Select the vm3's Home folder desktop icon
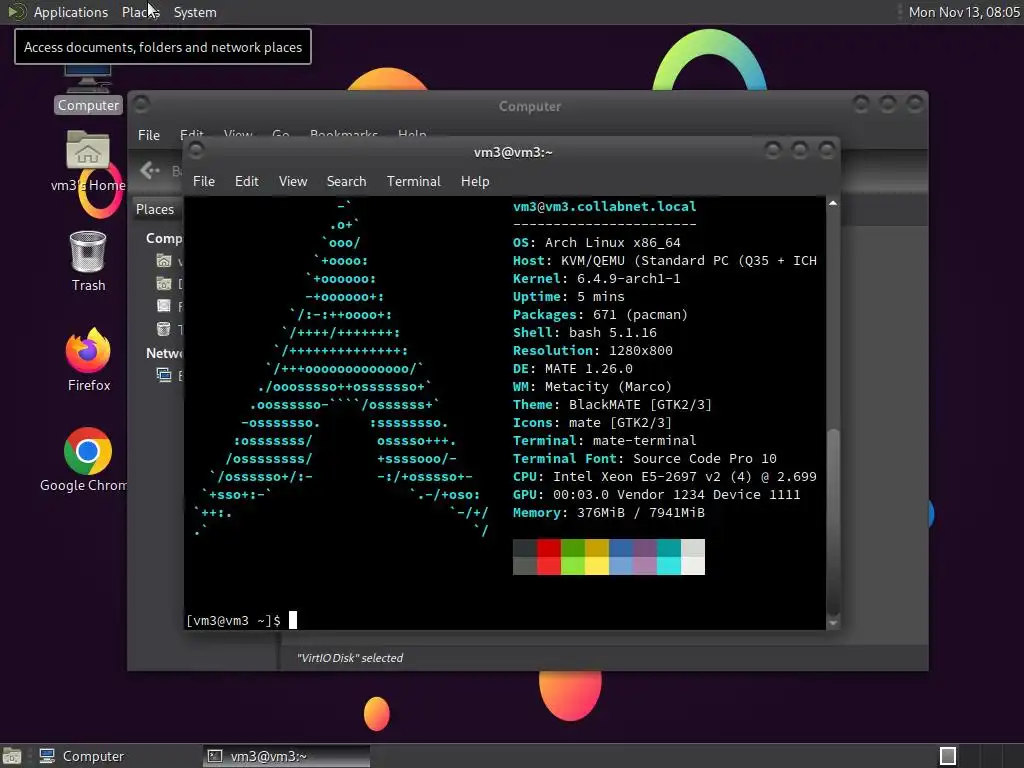Screen dimensions: 1024x768 (88, 161)
